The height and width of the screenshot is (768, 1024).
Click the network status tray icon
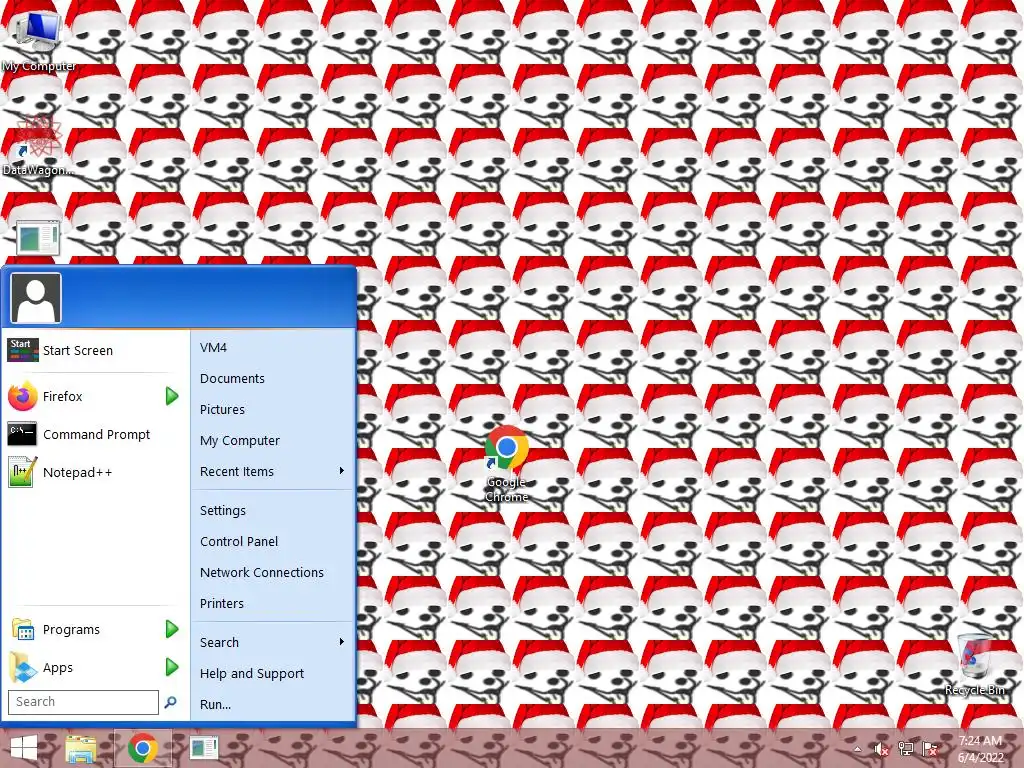click(x=906, y=749)
